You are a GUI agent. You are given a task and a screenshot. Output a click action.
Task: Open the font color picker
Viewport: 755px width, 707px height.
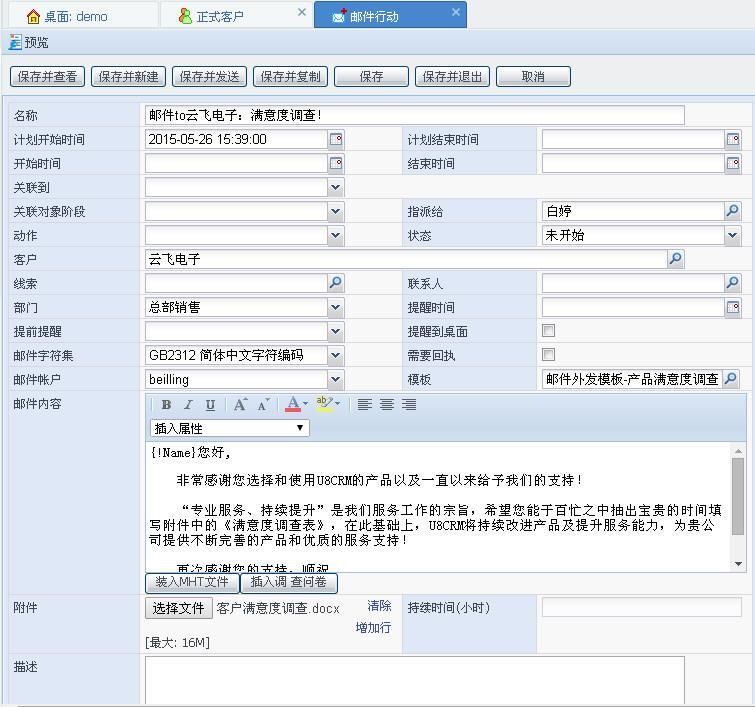tap(297, 405)
